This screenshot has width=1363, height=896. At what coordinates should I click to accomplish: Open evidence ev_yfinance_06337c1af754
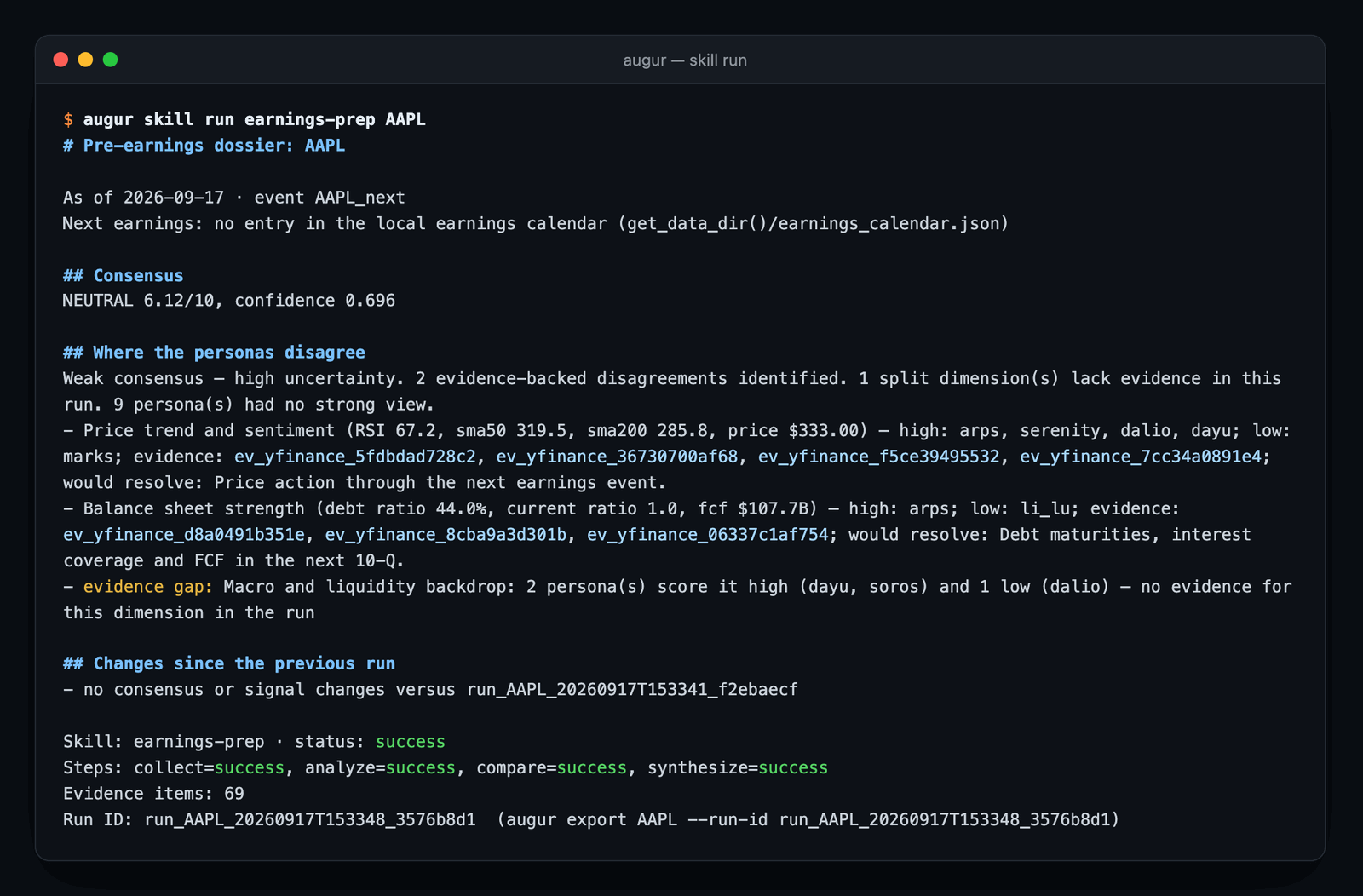708,535
